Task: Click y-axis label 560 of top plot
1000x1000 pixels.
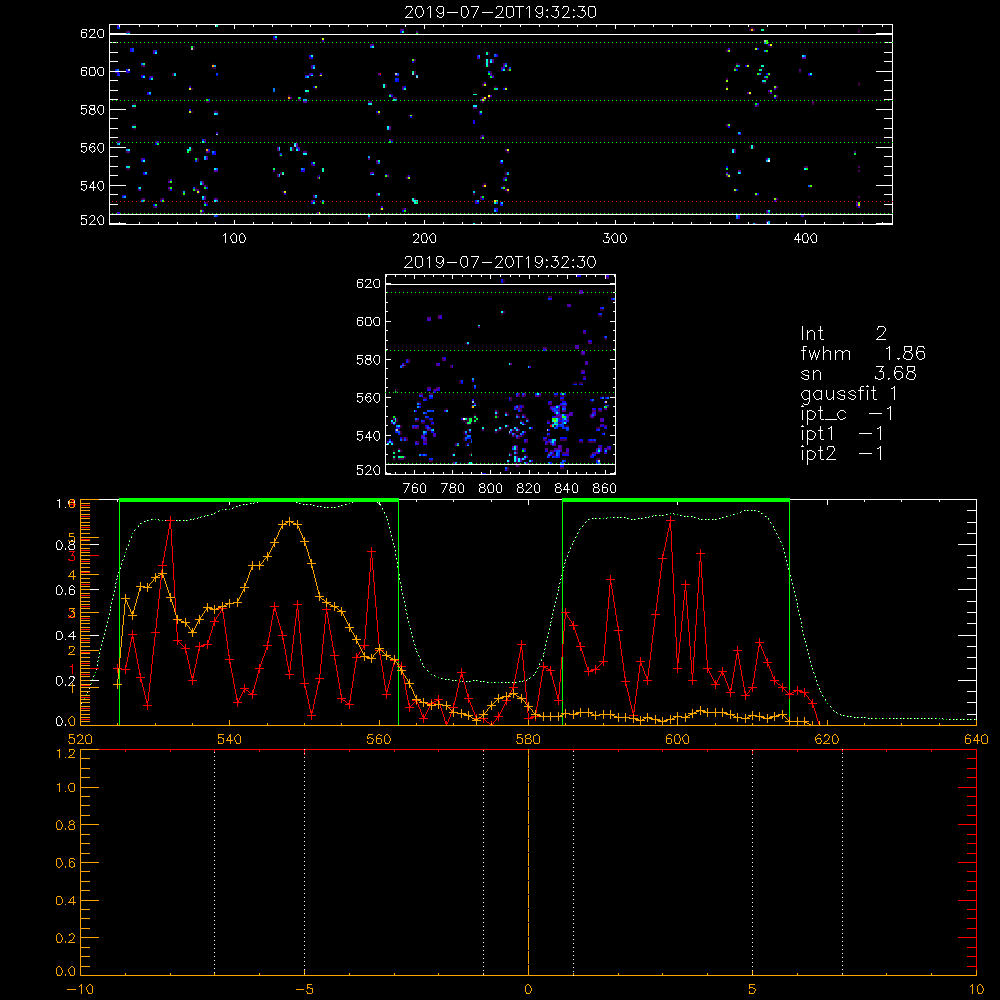Action: 92,147
